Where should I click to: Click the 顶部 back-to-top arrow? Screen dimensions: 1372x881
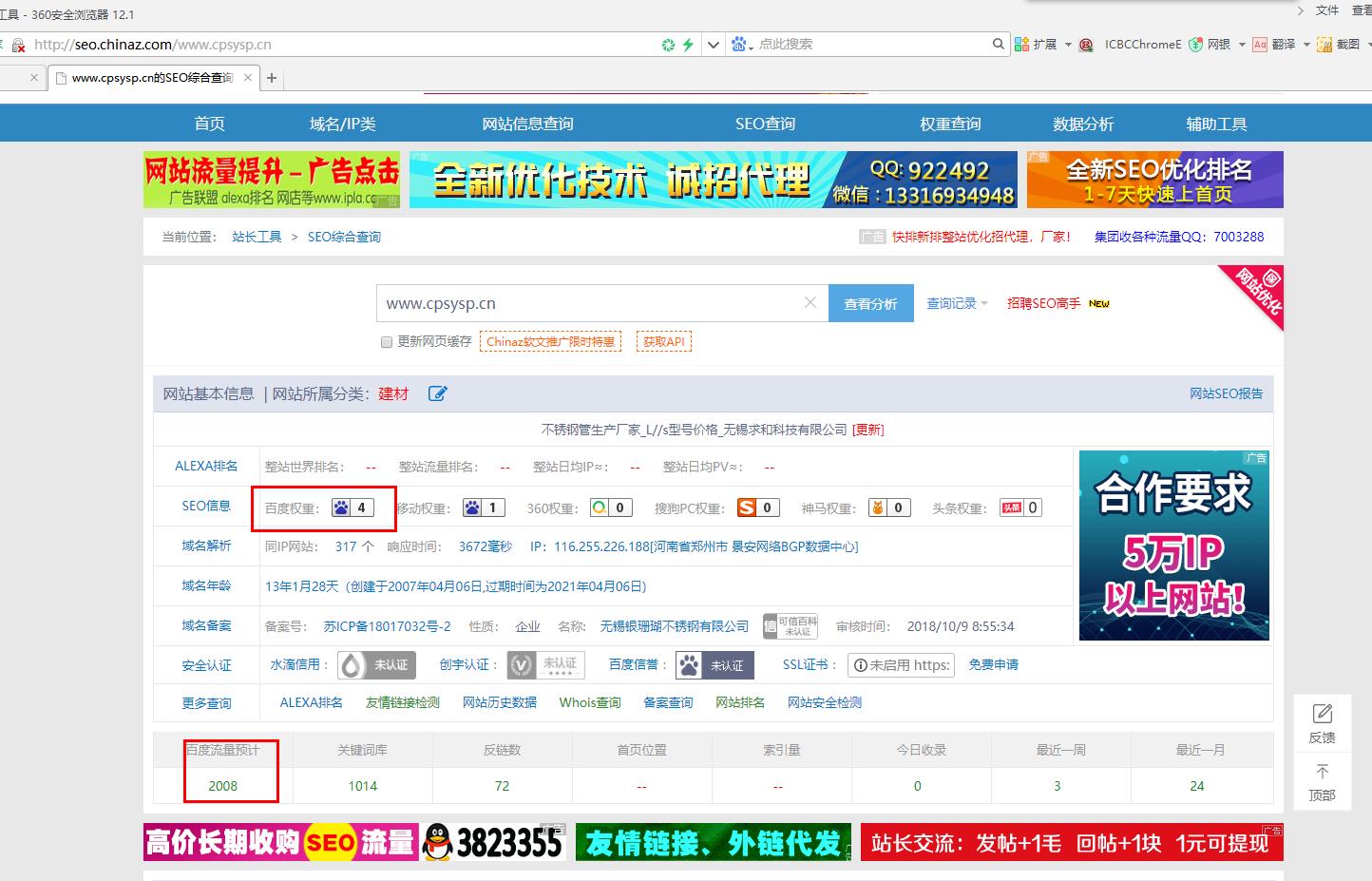(x=1322, y=772)
